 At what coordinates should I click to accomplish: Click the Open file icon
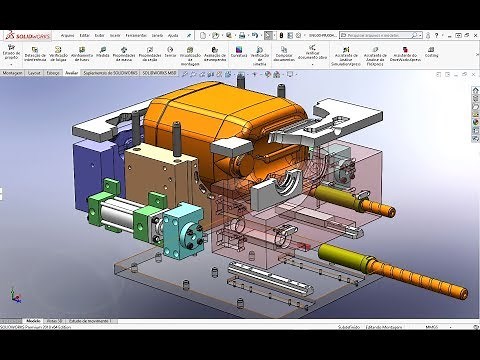click(x=215, y=35)
